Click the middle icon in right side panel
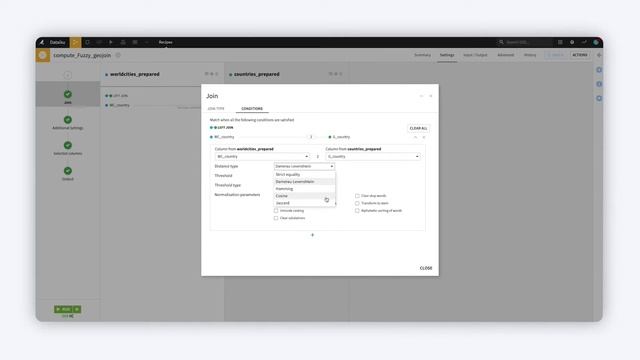The image size is (640, 360). pyautogui.click(x=599, y=84)
